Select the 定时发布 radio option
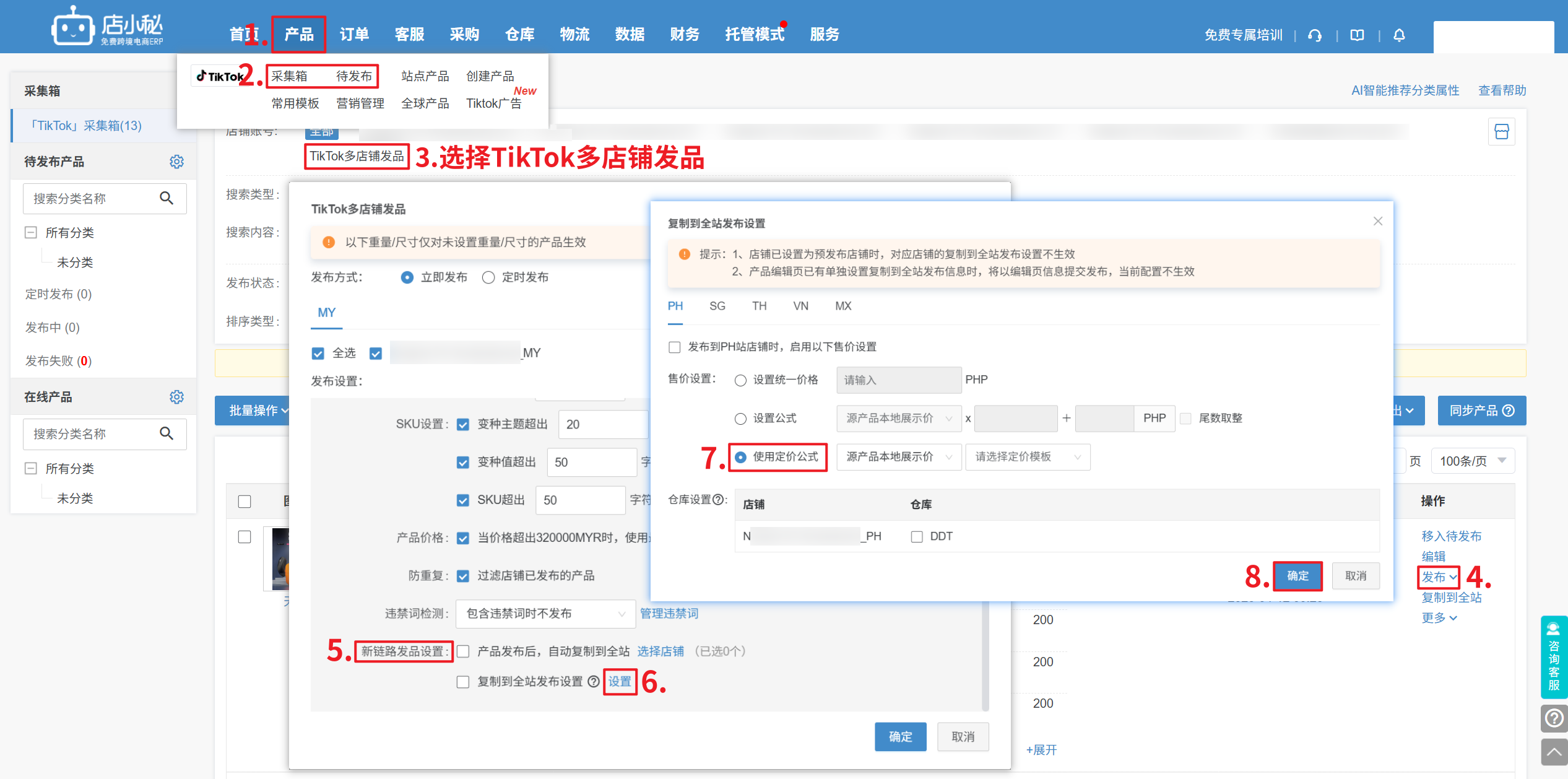Image resolution: width=1568 pixels, height=779 pixels. point(488,277)
